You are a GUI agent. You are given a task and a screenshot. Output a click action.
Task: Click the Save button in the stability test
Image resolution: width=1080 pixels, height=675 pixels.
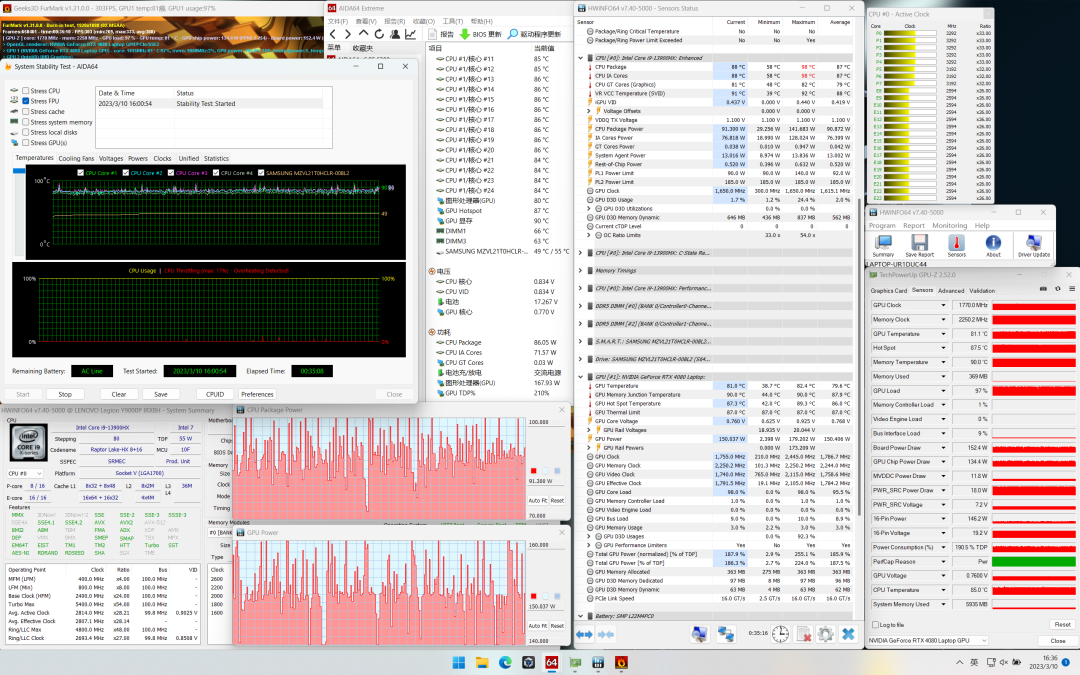(x=160, y=395)
